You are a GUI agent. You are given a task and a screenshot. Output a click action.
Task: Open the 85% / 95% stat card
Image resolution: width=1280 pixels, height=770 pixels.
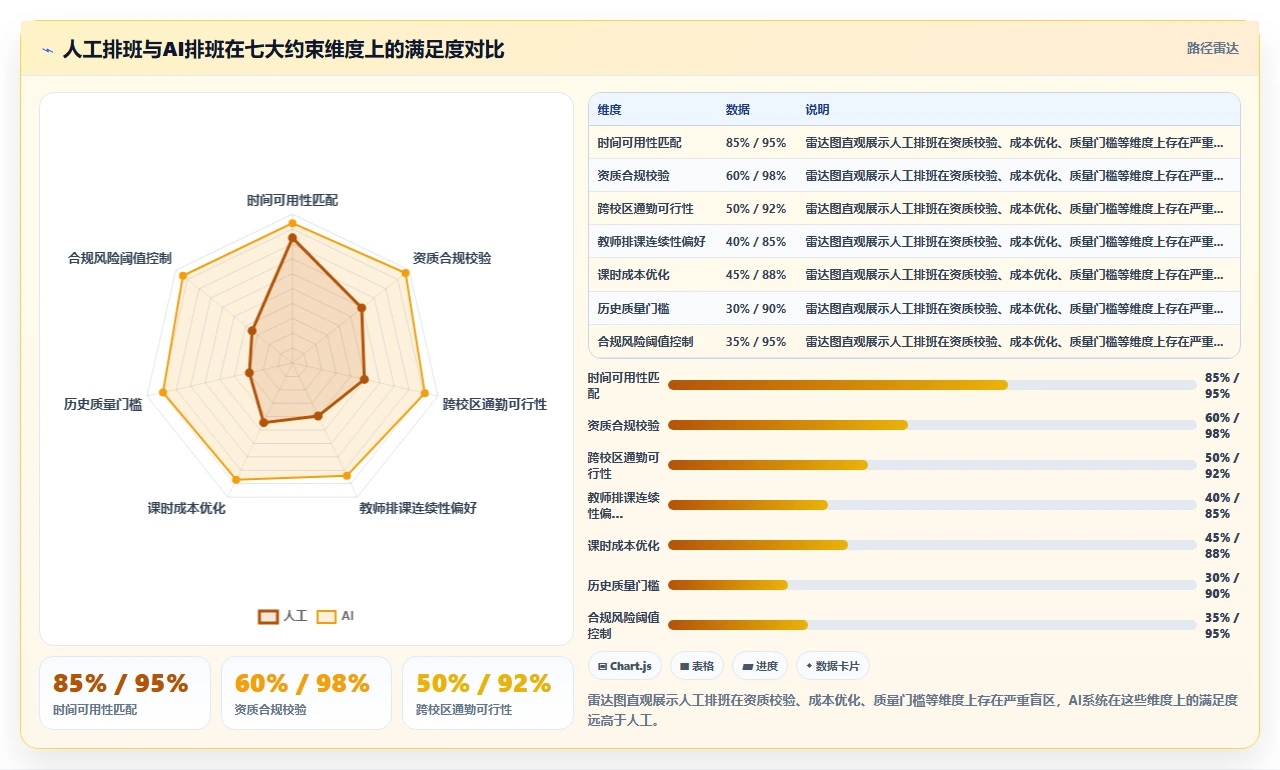pyautogui.click(x=125, y=693)
